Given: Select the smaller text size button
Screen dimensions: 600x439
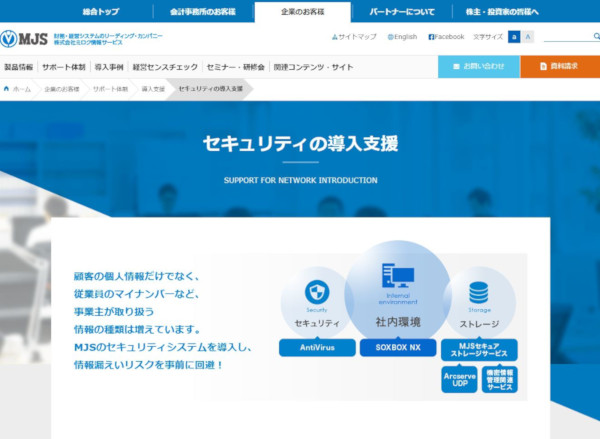Looking at the screenshot, I should tap(514, 37).
